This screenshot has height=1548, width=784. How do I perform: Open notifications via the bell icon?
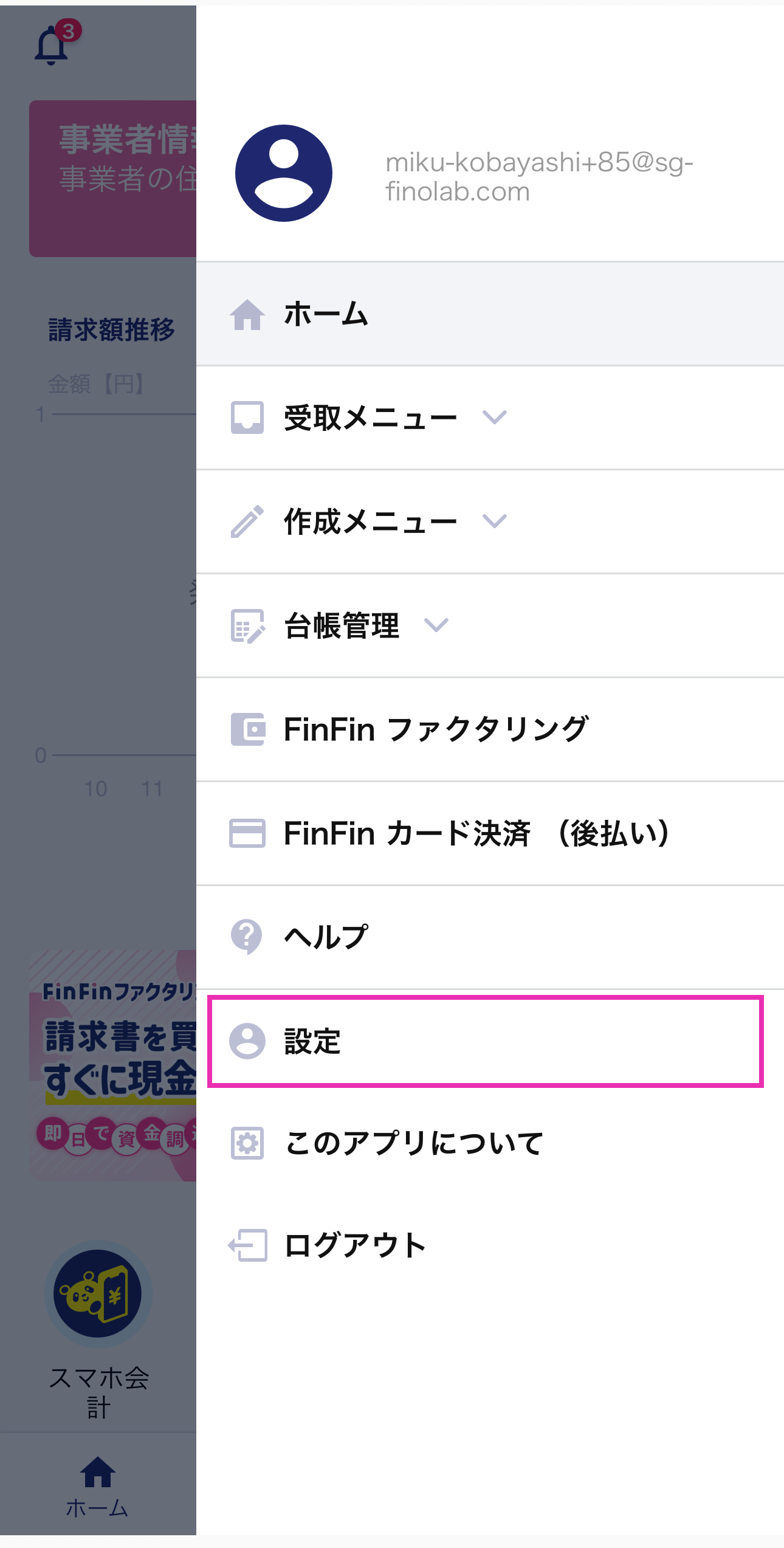click(52, 44)
